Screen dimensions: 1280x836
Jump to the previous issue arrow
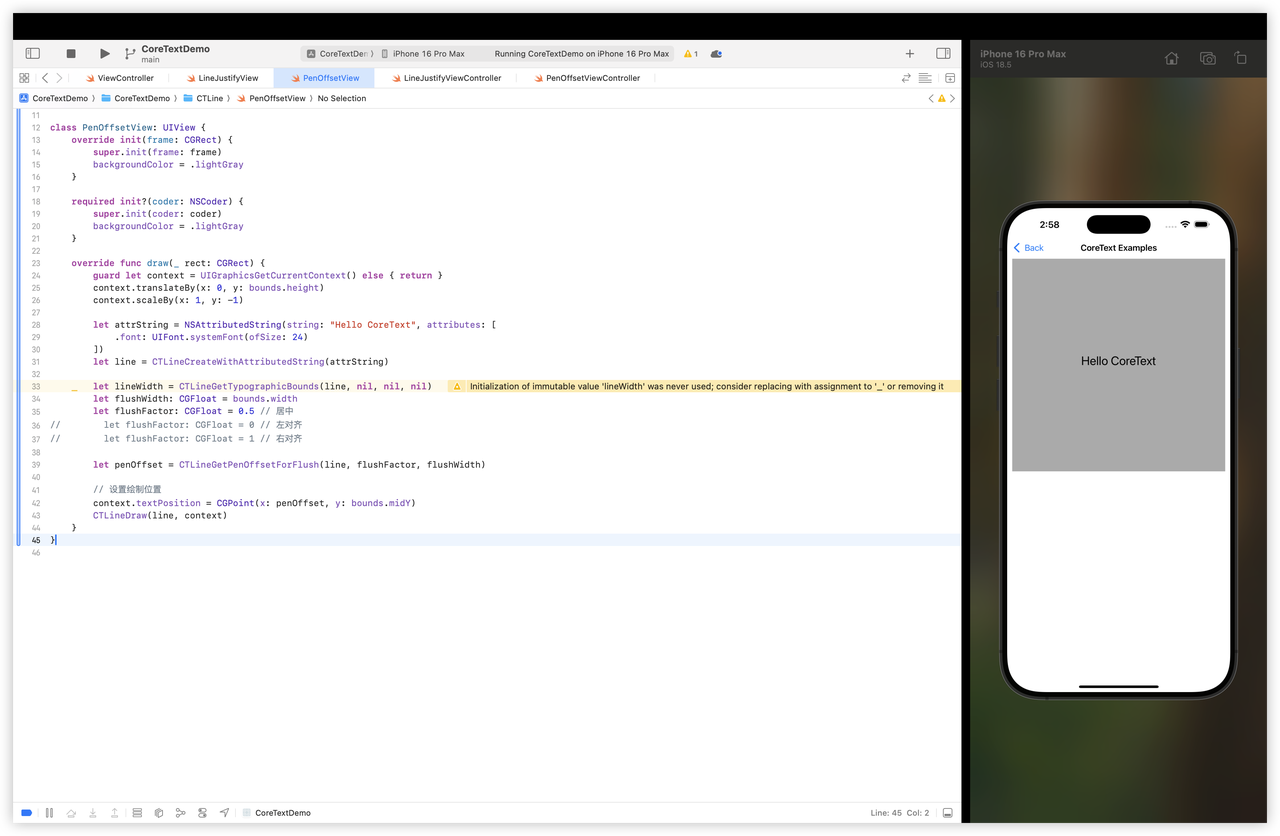click(931, 98)
